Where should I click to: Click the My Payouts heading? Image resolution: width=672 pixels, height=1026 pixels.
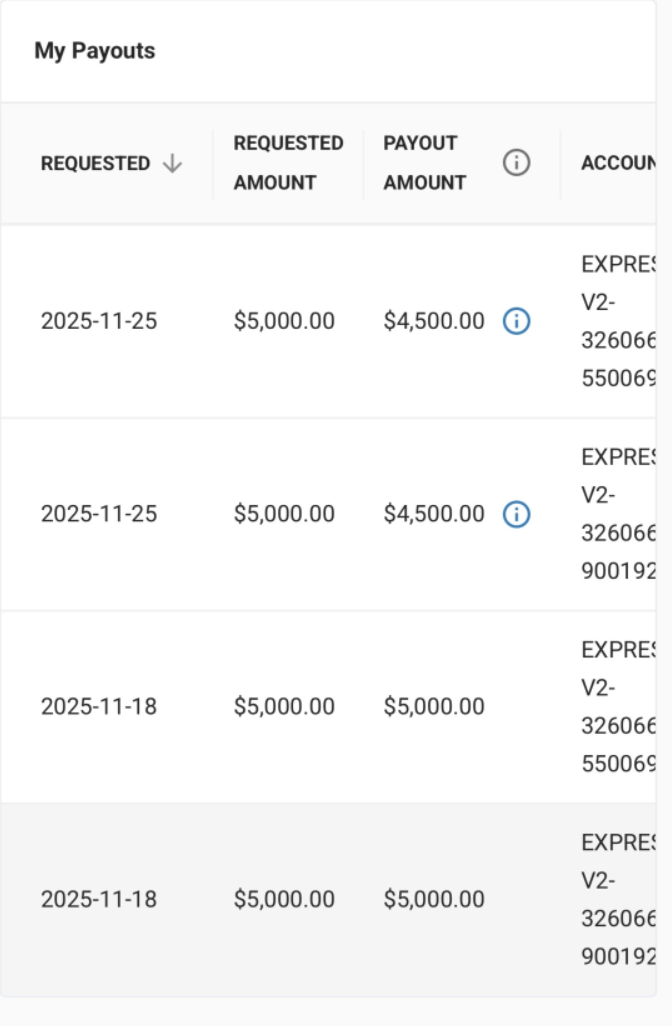pyautogui.click(x=95, y=51)
